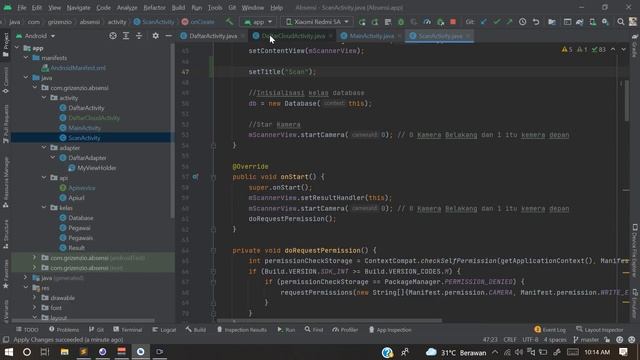This screenshot has height=360, width=640.
Task: Collapse the app module node
Action: (17, 48)
